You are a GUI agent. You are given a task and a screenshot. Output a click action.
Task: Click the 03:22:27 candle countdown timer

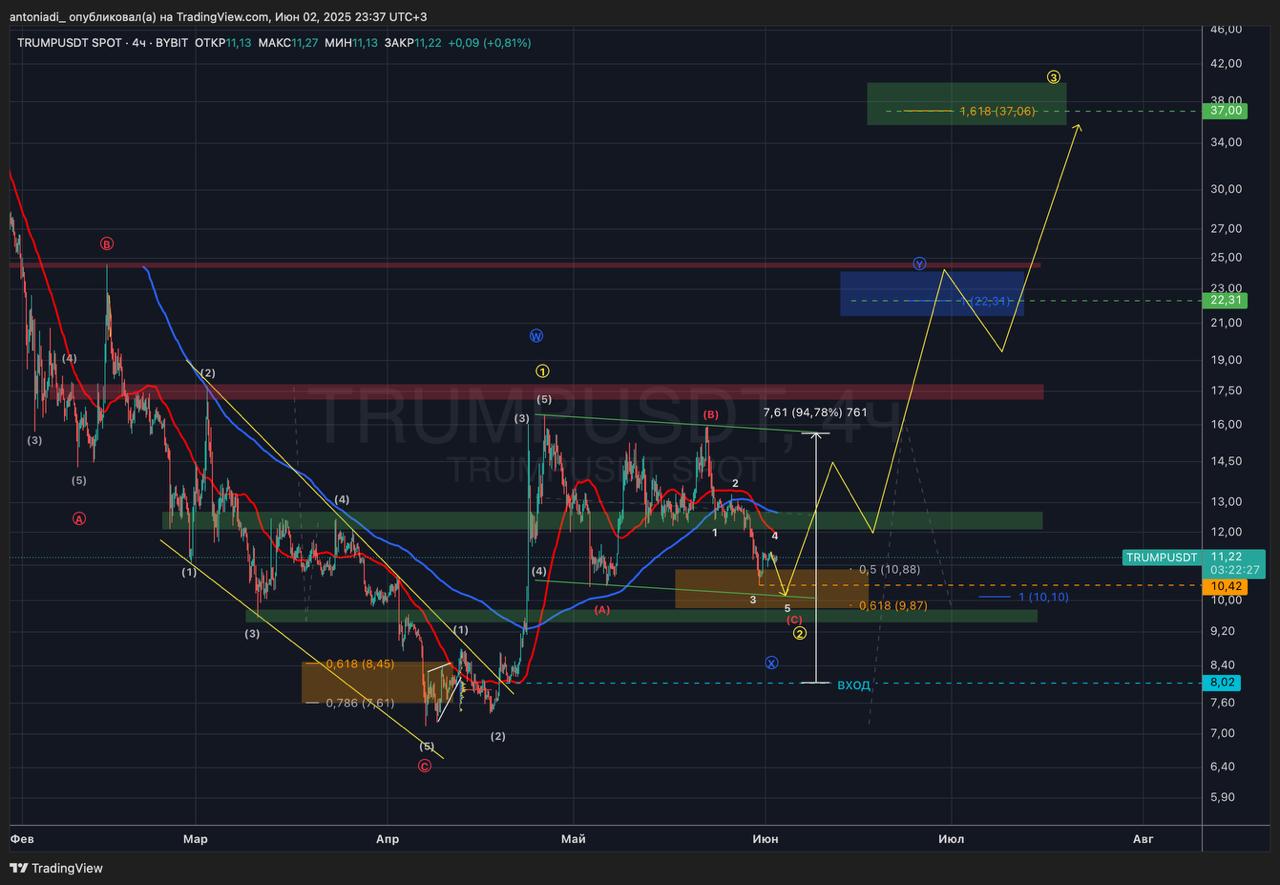(x=1232, y=571)
